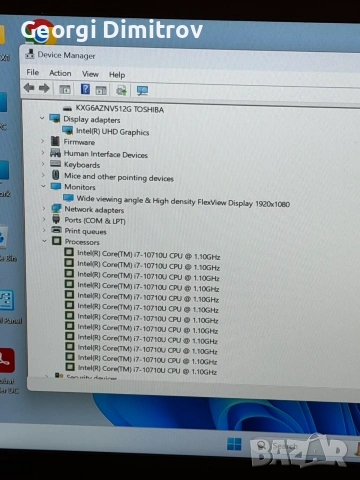Click Scan for hardware changes icon
360x480 pixels.
click(142, 91)
